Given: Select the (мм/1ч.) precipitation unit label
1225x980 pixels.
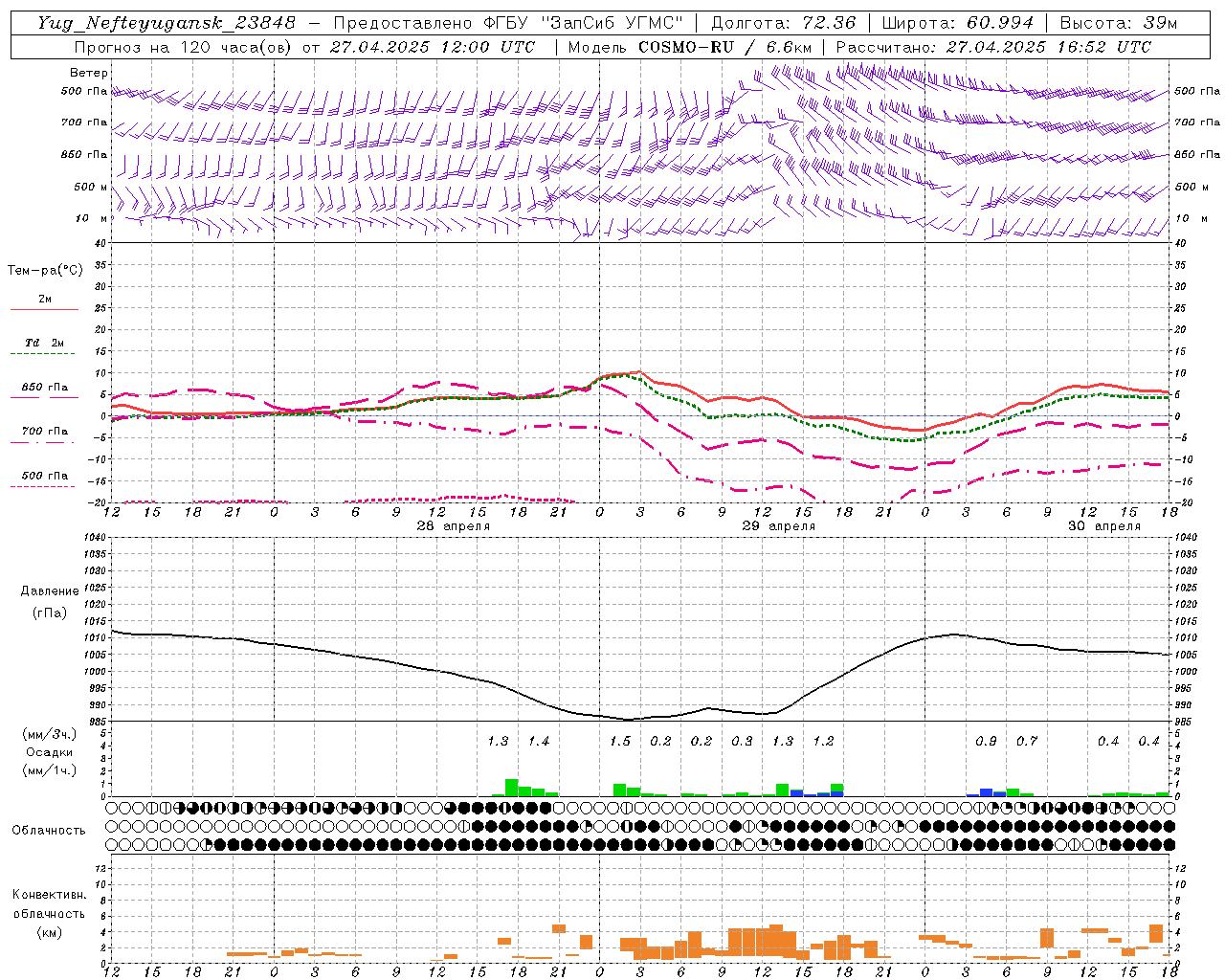Looking at the screenshot, I should (50, 770).
